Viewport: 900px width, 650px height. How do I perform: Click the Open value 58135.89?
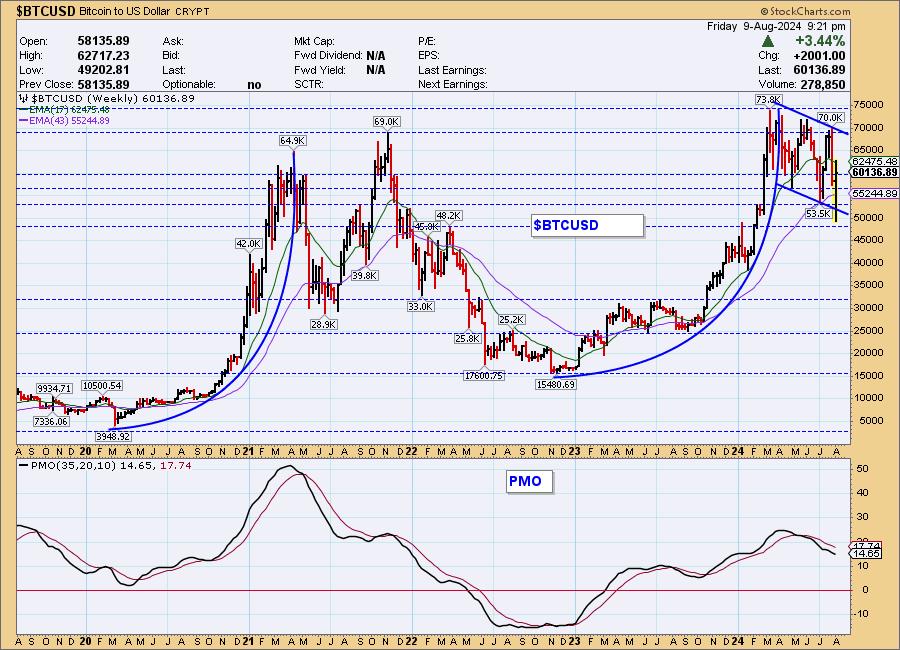tap(103, 41)
